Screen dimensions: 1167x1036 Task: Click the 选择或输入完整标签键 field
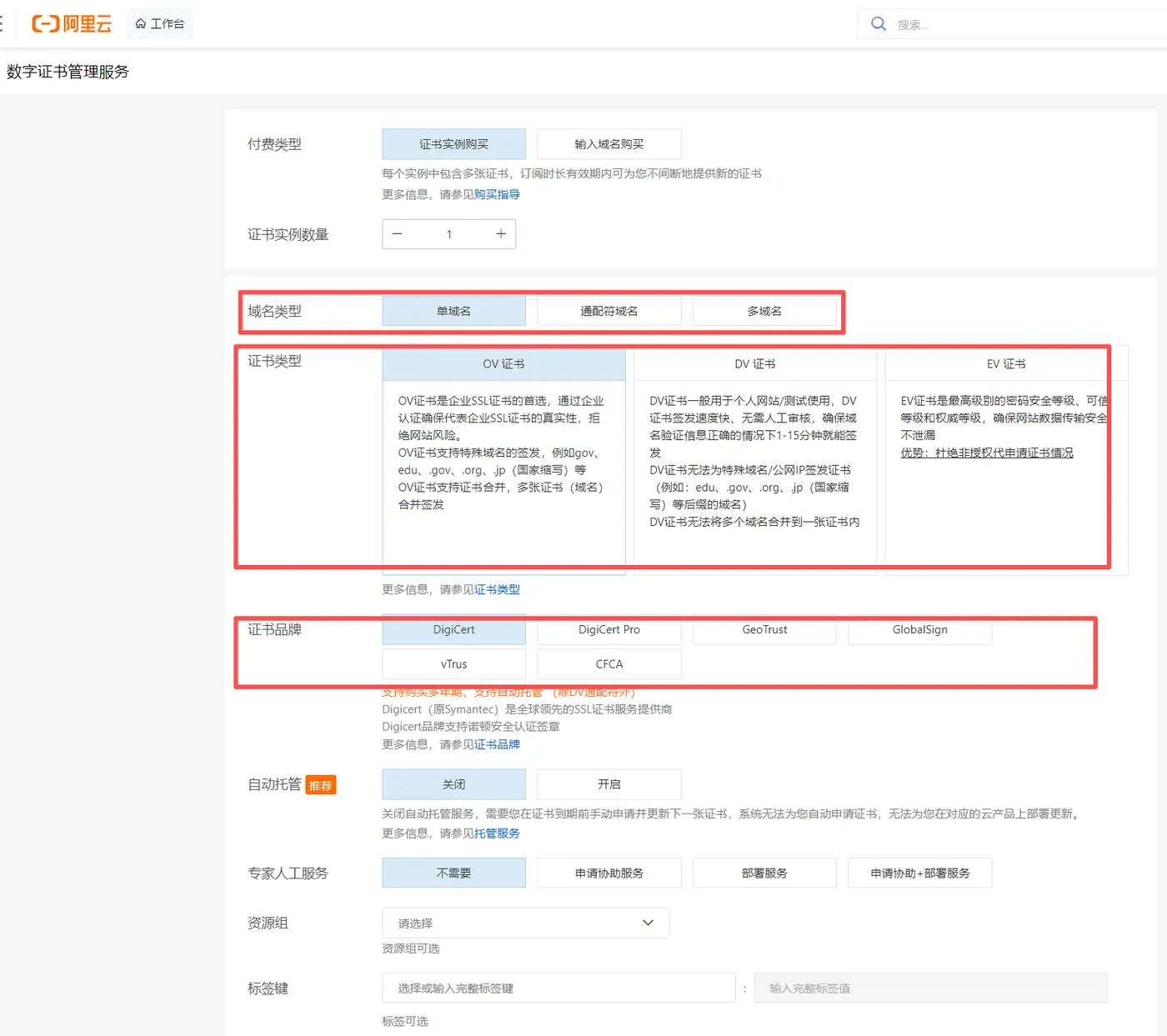pos(559,988)
